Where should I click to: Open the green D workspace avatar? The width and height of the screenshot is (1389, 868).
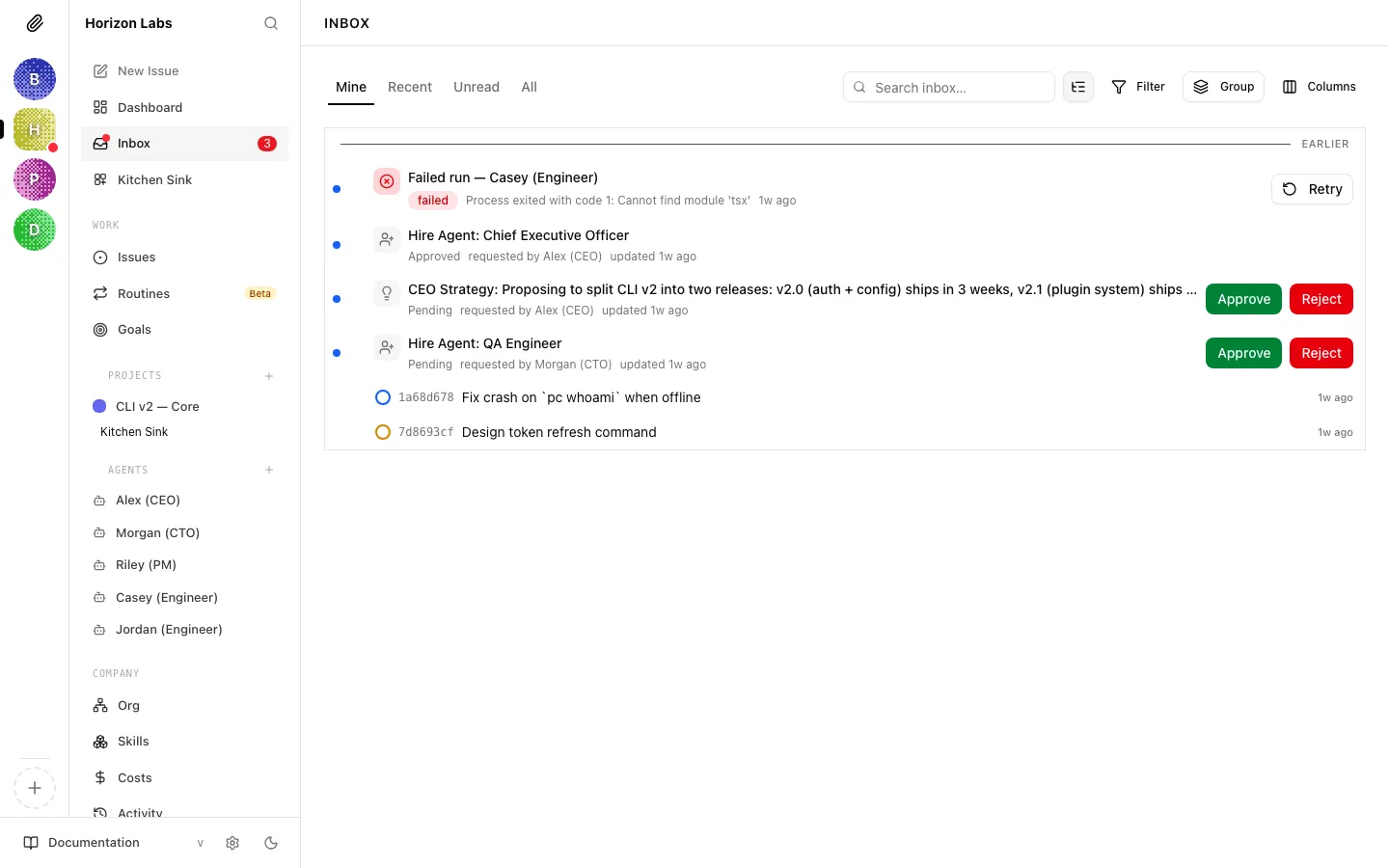coord(35,230)
